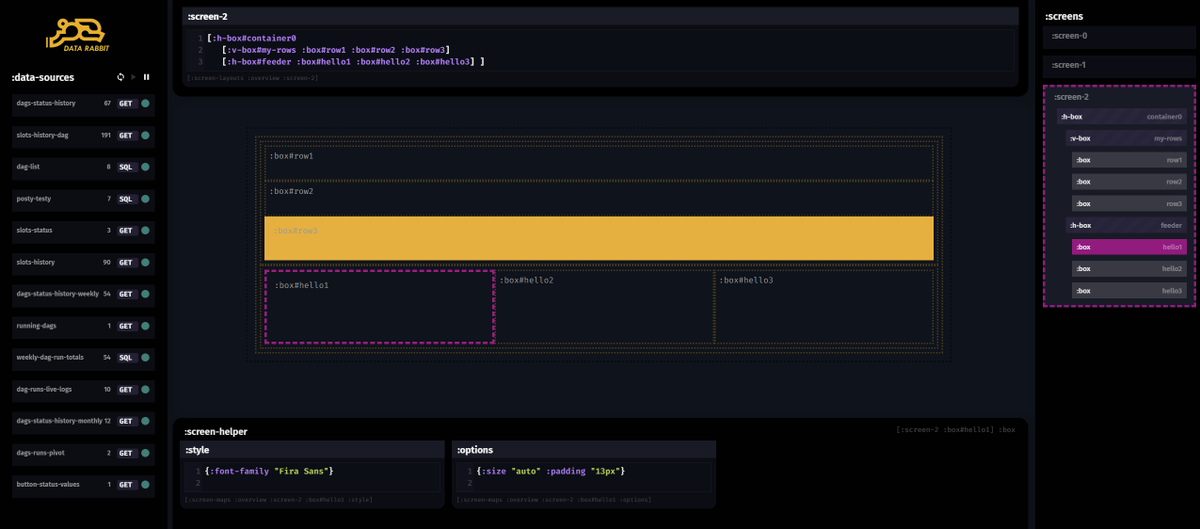Click the Data Rabbit logo
Screen dimensions: 1200x529
(x=80, y=34)
